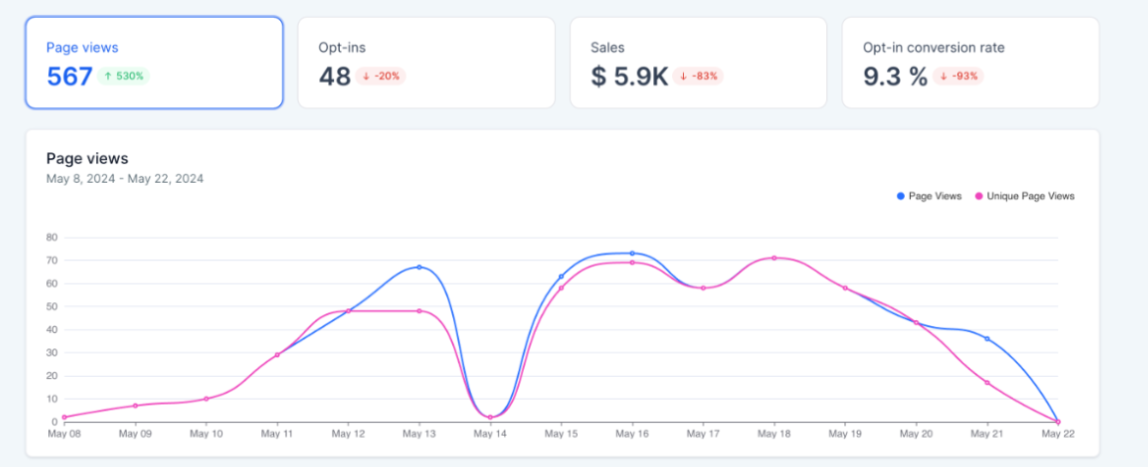The image size is (1148, 467).
Task: Switch to Opt-in conversion rate card
Action: 970,62
